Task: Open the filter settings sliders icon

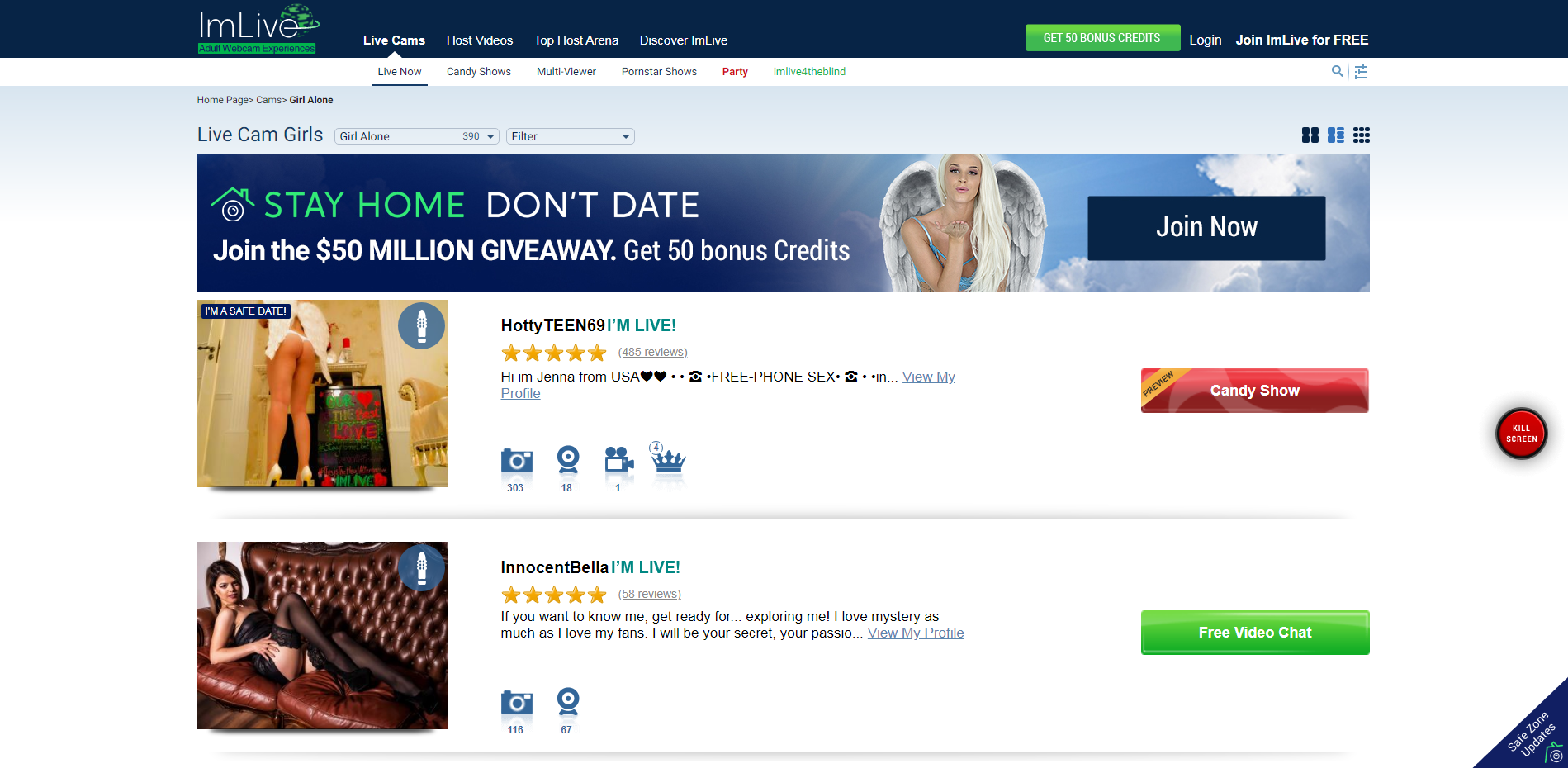Action: pyautogui.click(x=1361, y=72)
